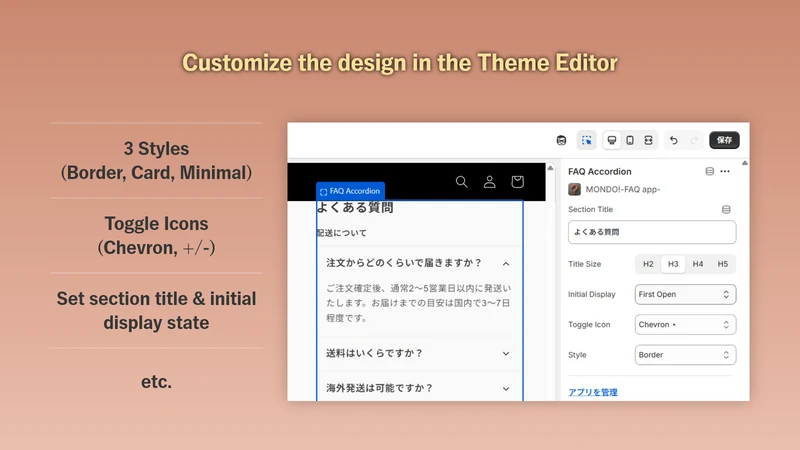Click the アプリを管理 link
This screenshot has height=450, width=800.
click(593, 392)
